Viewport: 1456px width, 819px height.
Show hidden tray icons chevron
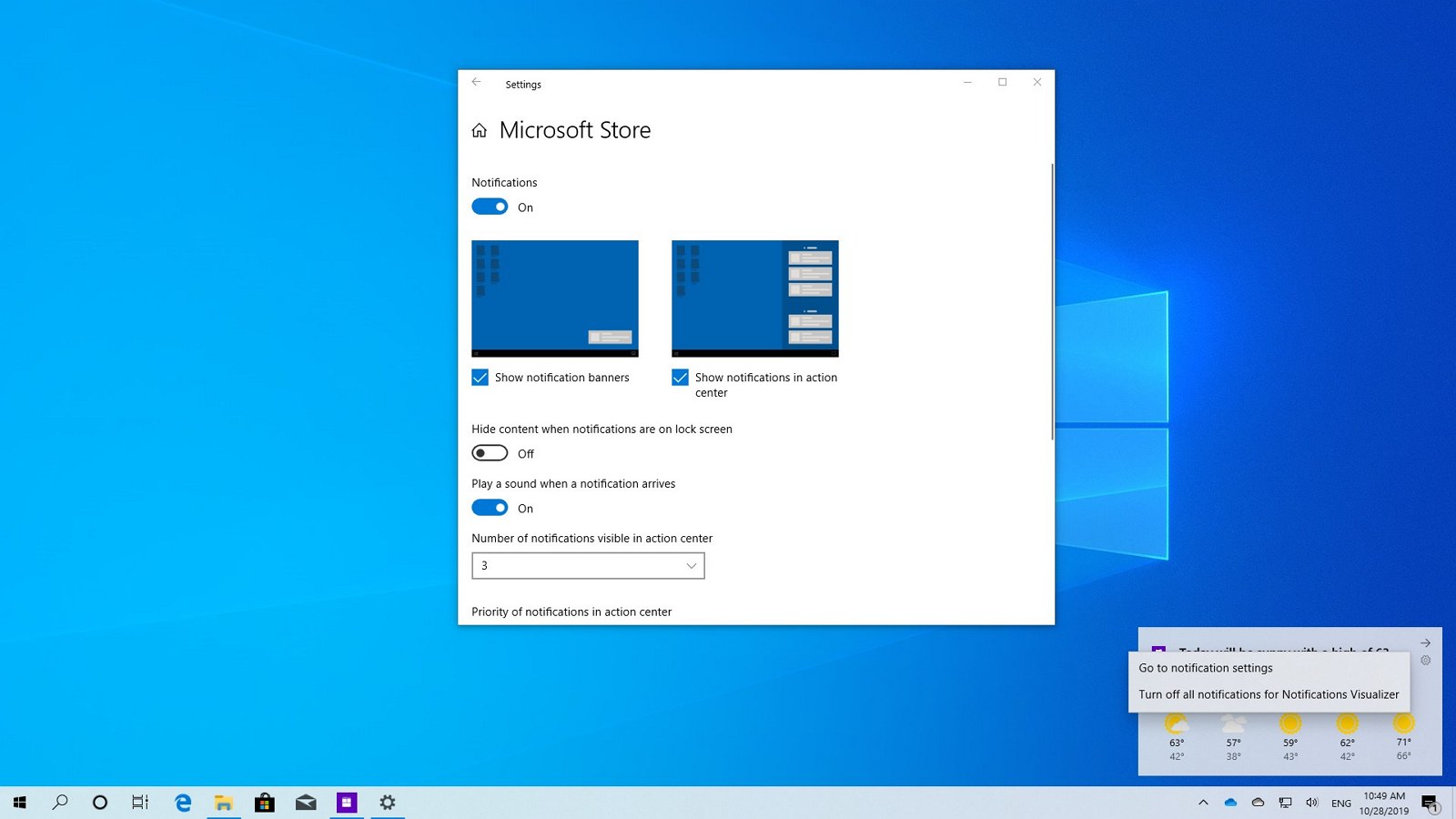tap(1203, 803)
